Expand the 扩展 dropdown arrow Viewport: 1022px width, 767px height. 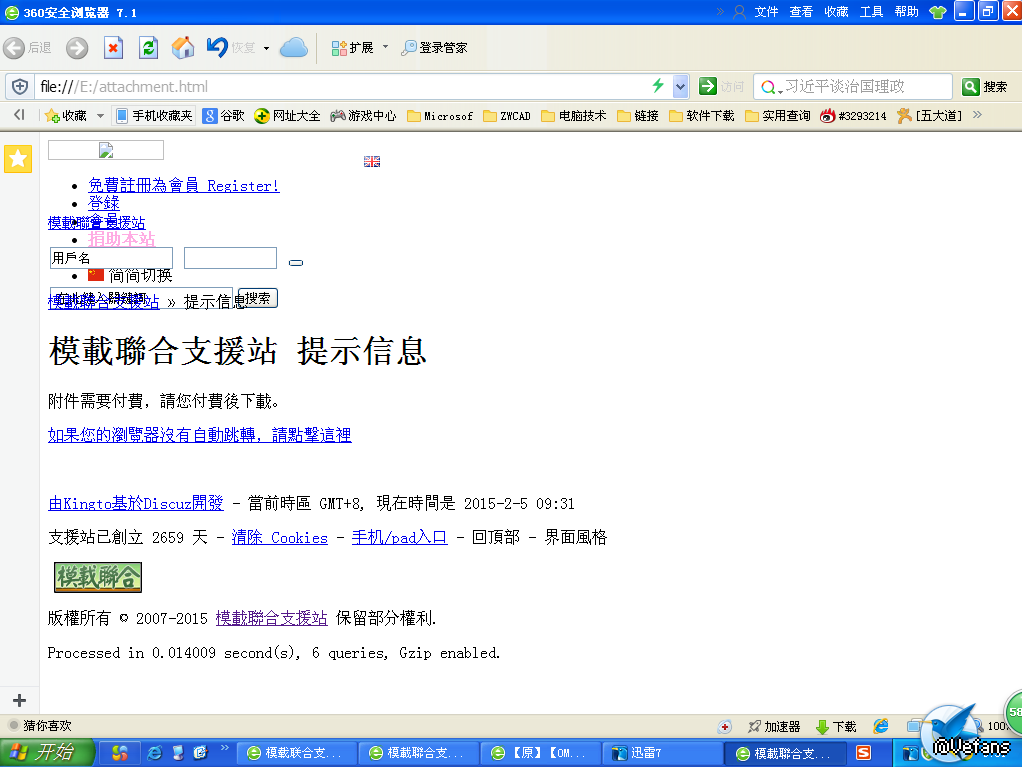pyautogui.click(x=385, y=47)
